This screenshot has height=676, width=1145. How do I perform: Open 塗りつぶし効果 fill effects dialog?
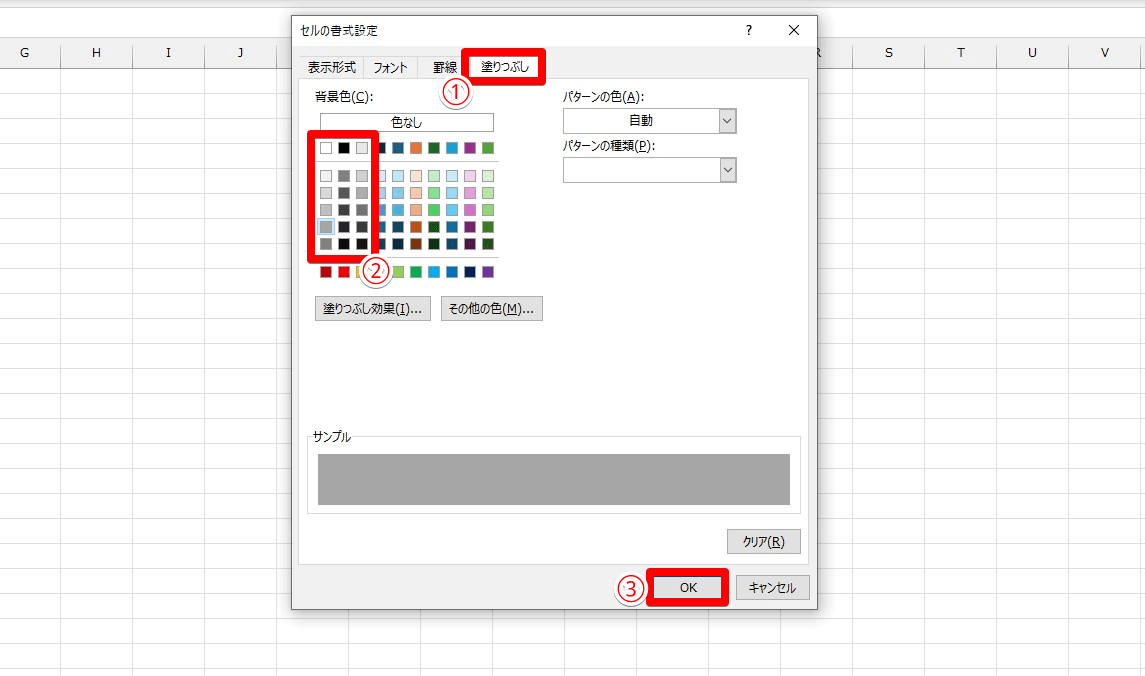tap(372, 309)
